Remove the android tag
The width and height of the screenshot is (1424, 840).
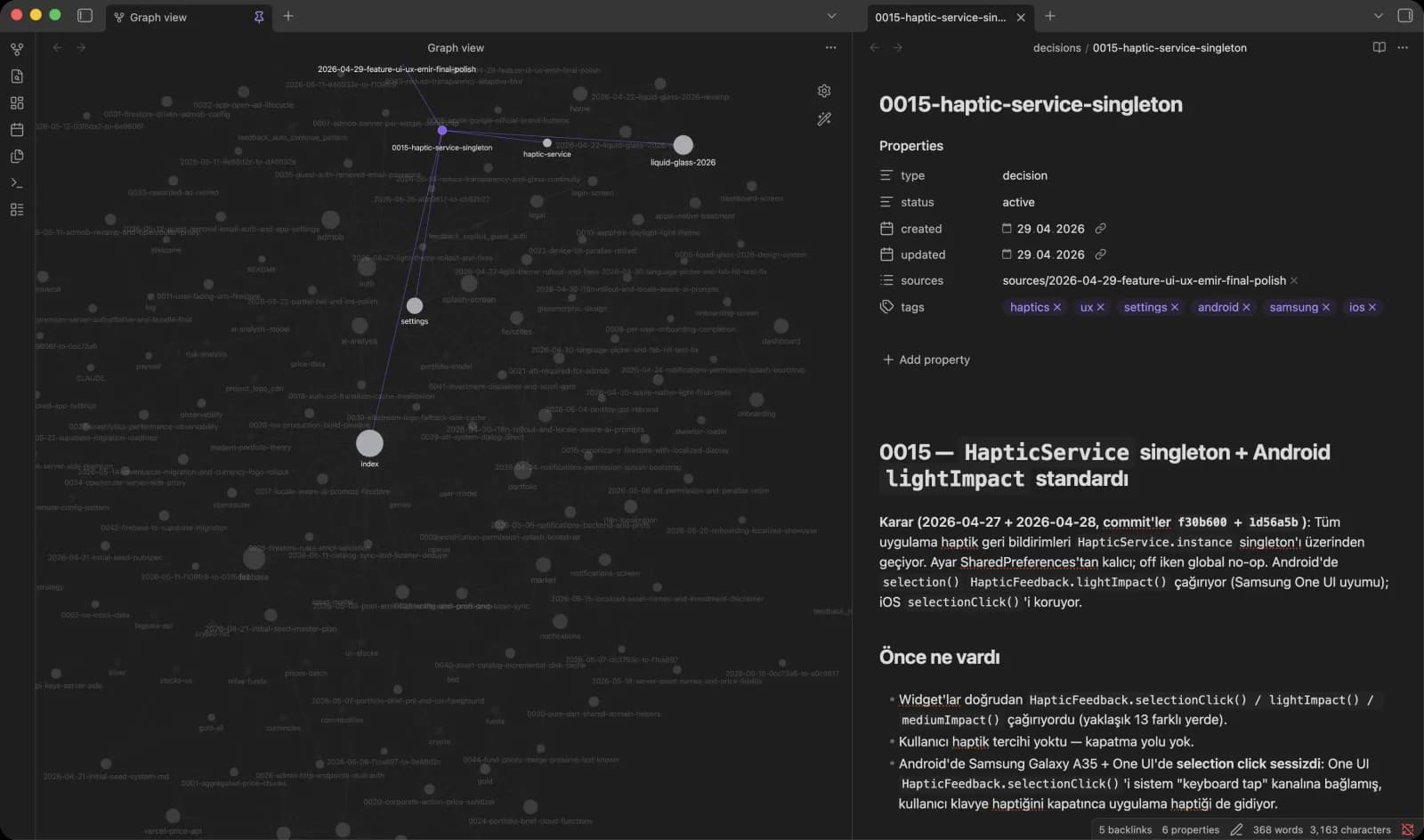tap(1247, 307)
